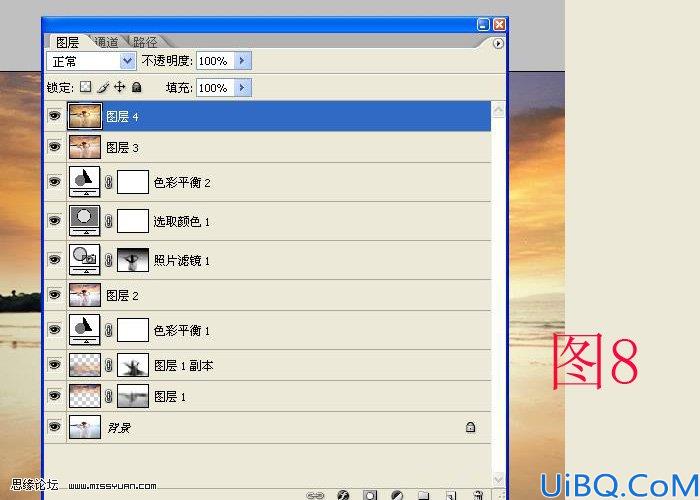
Task: Click mask link chain on 照片滤镜 1
Action: 108,260
